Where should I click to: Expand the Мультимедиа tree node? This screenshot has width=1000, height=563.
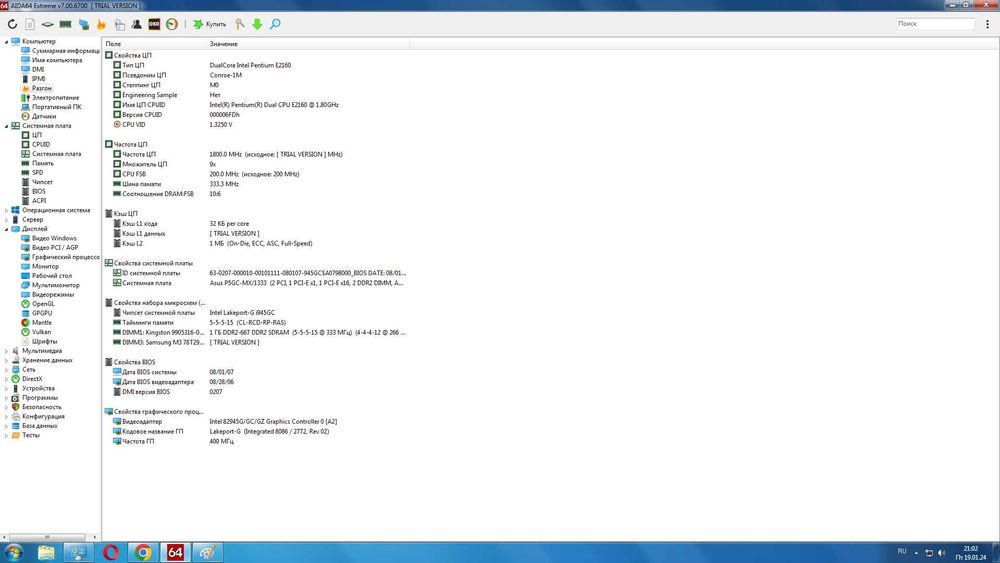pos(6,351)
